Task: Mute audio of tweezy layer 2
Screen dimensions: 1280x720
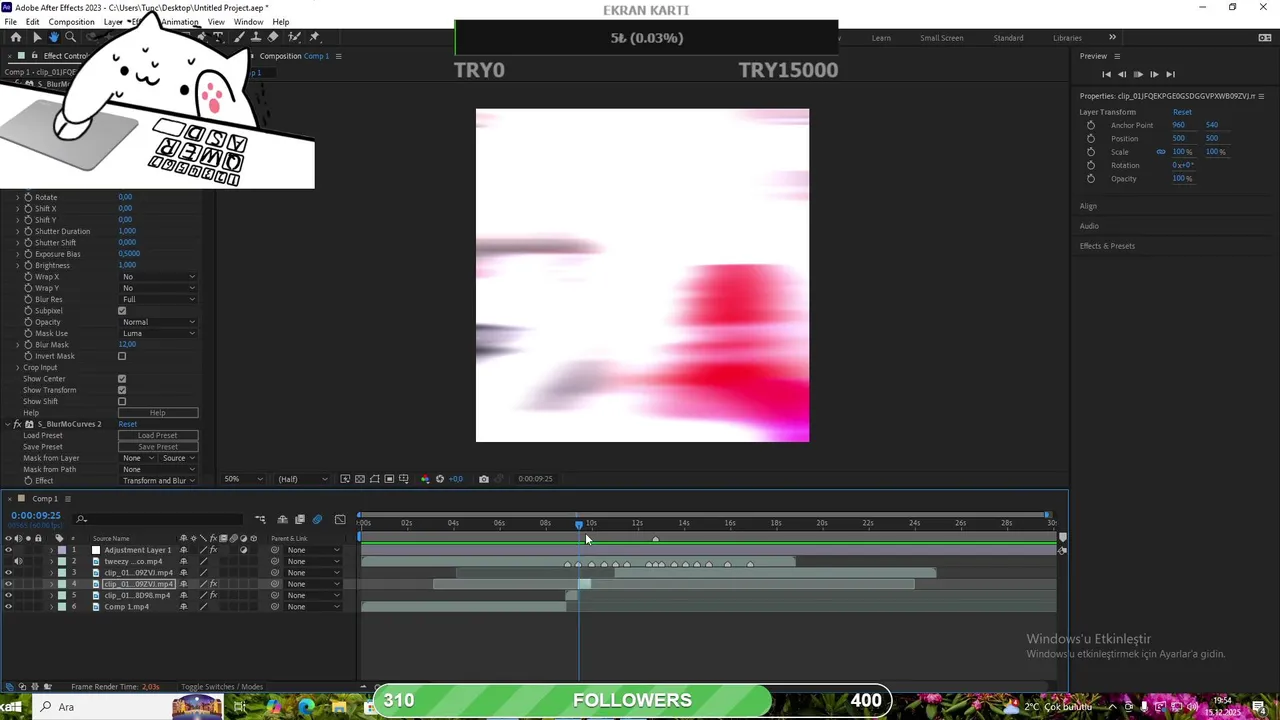Action: pyautogui.click(x=18, y=561)
